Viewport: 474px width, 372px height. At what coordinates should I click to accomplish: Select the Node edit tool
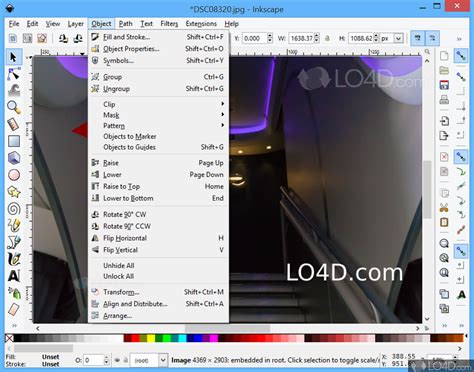point(14,74)
